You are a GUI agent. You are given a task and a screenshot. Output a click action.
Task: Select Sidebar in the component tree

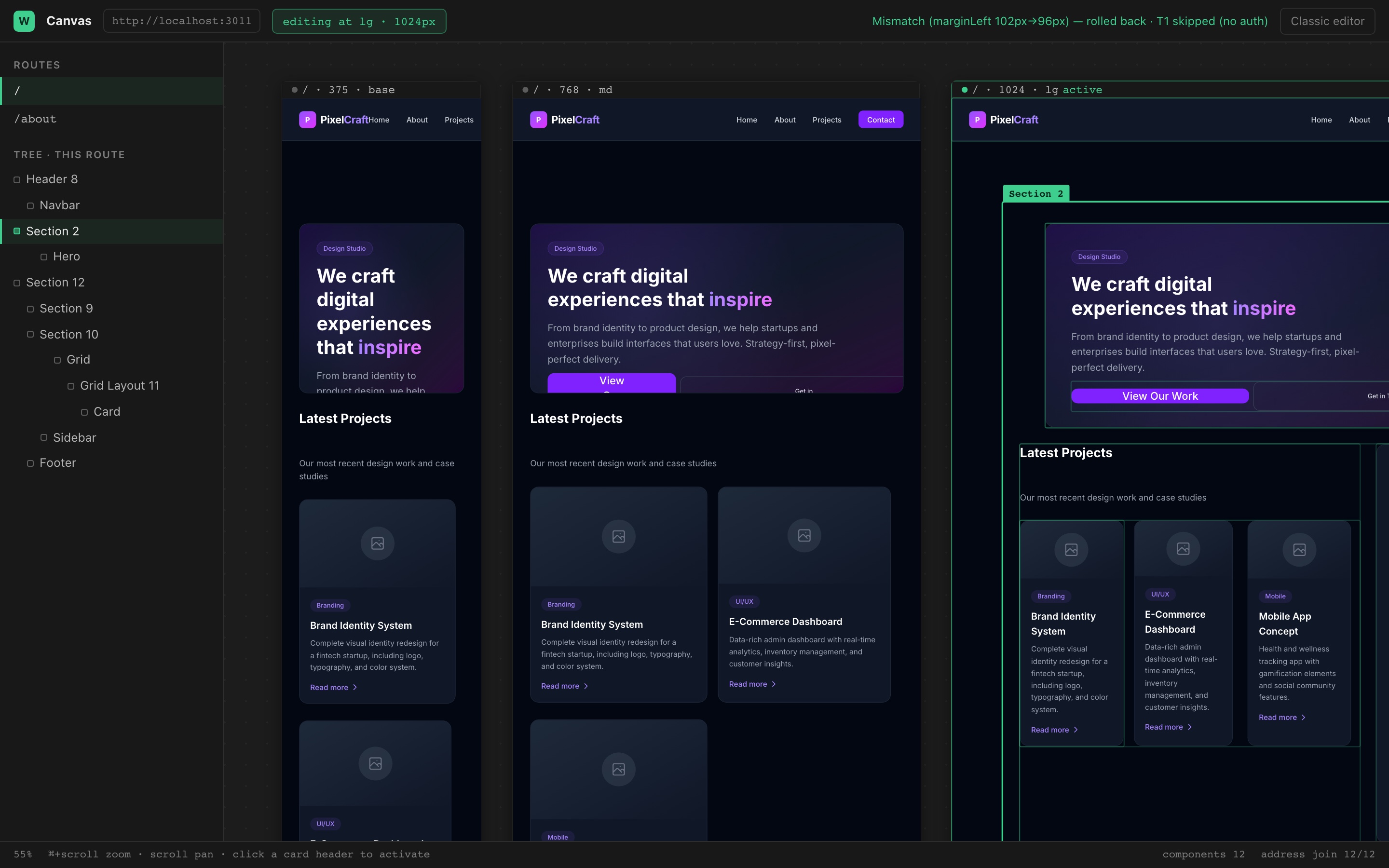click(111, 437)
